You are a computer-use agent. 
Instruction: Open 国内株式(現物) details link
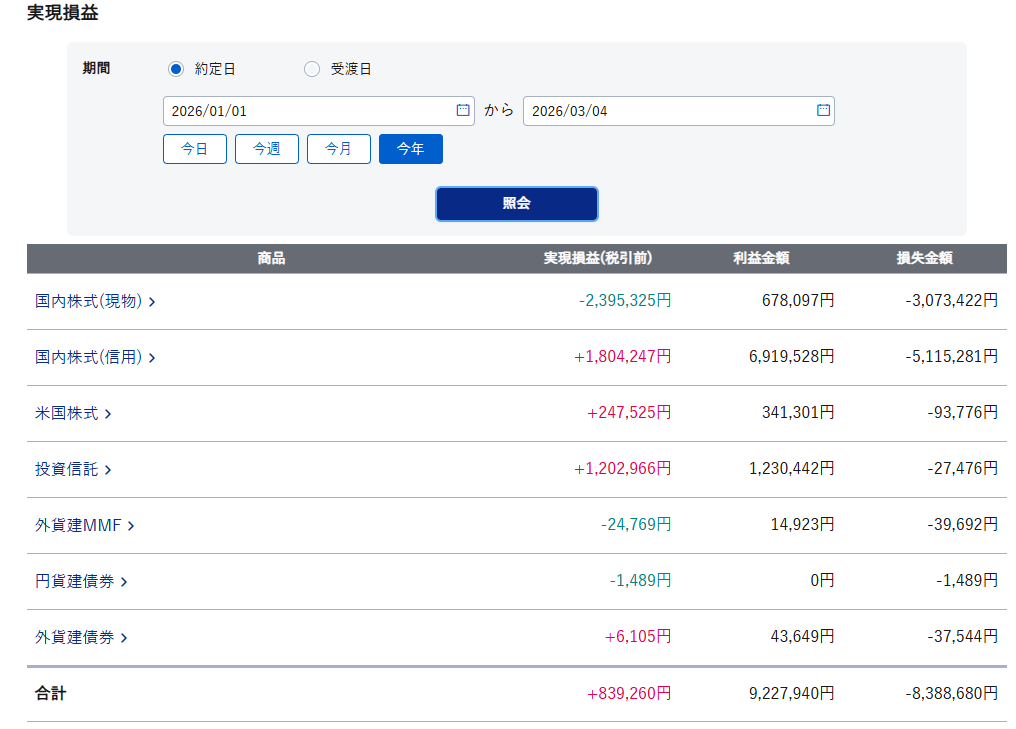point(88,301)
